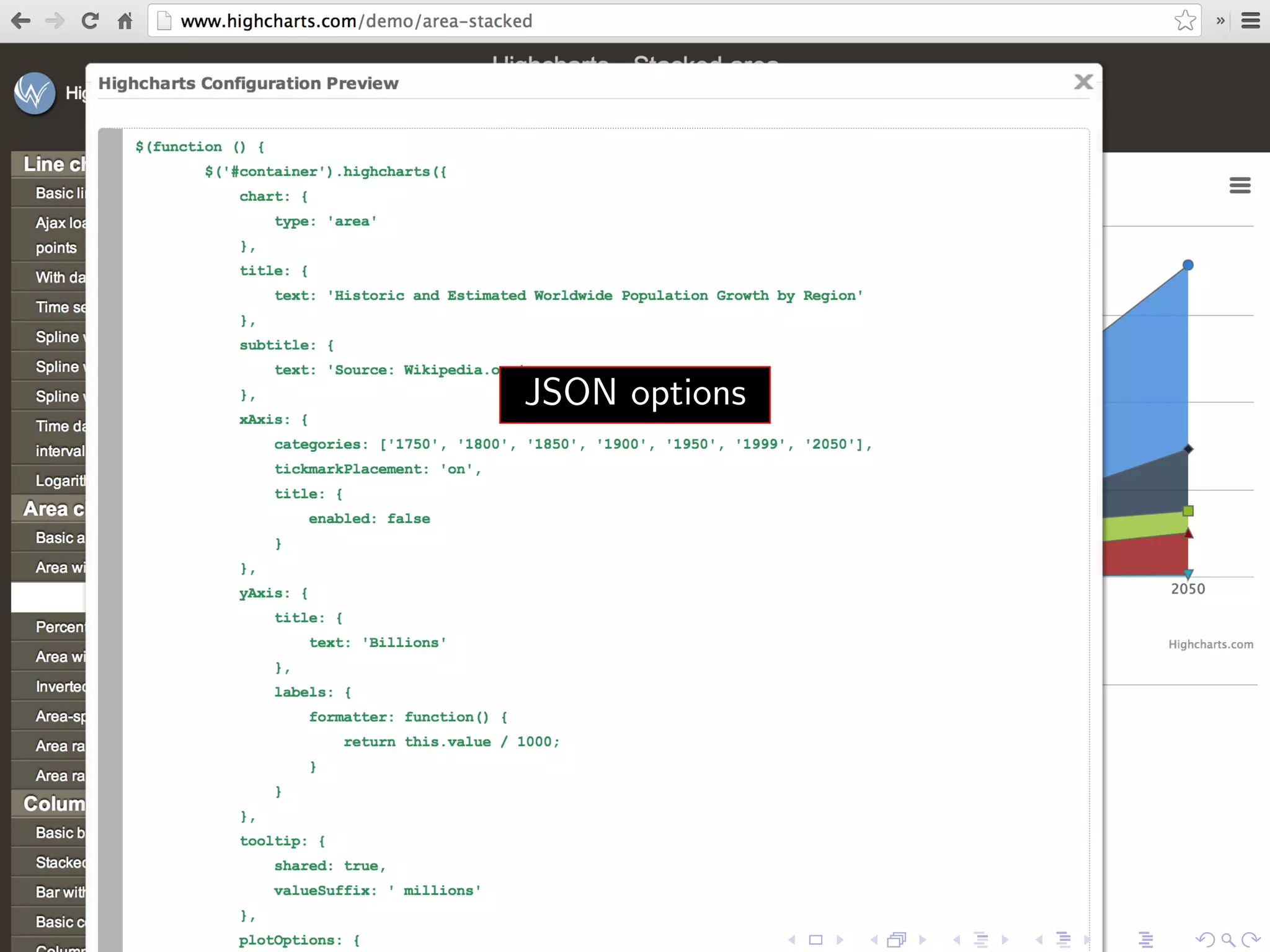Go to the previous subsection arrow
The image size is (1270, 952).
point(956,940)
